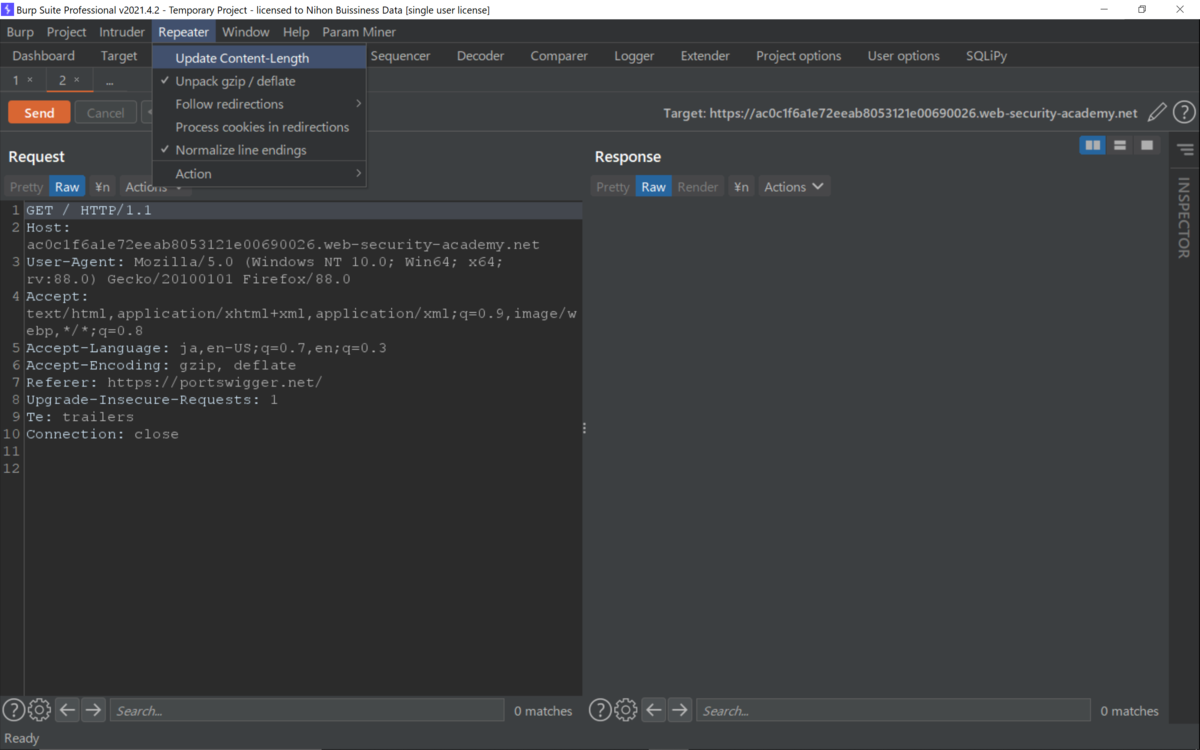The image size is (1200, 750).
Task: Switch to Extender tab
Action: click(705, 56)
